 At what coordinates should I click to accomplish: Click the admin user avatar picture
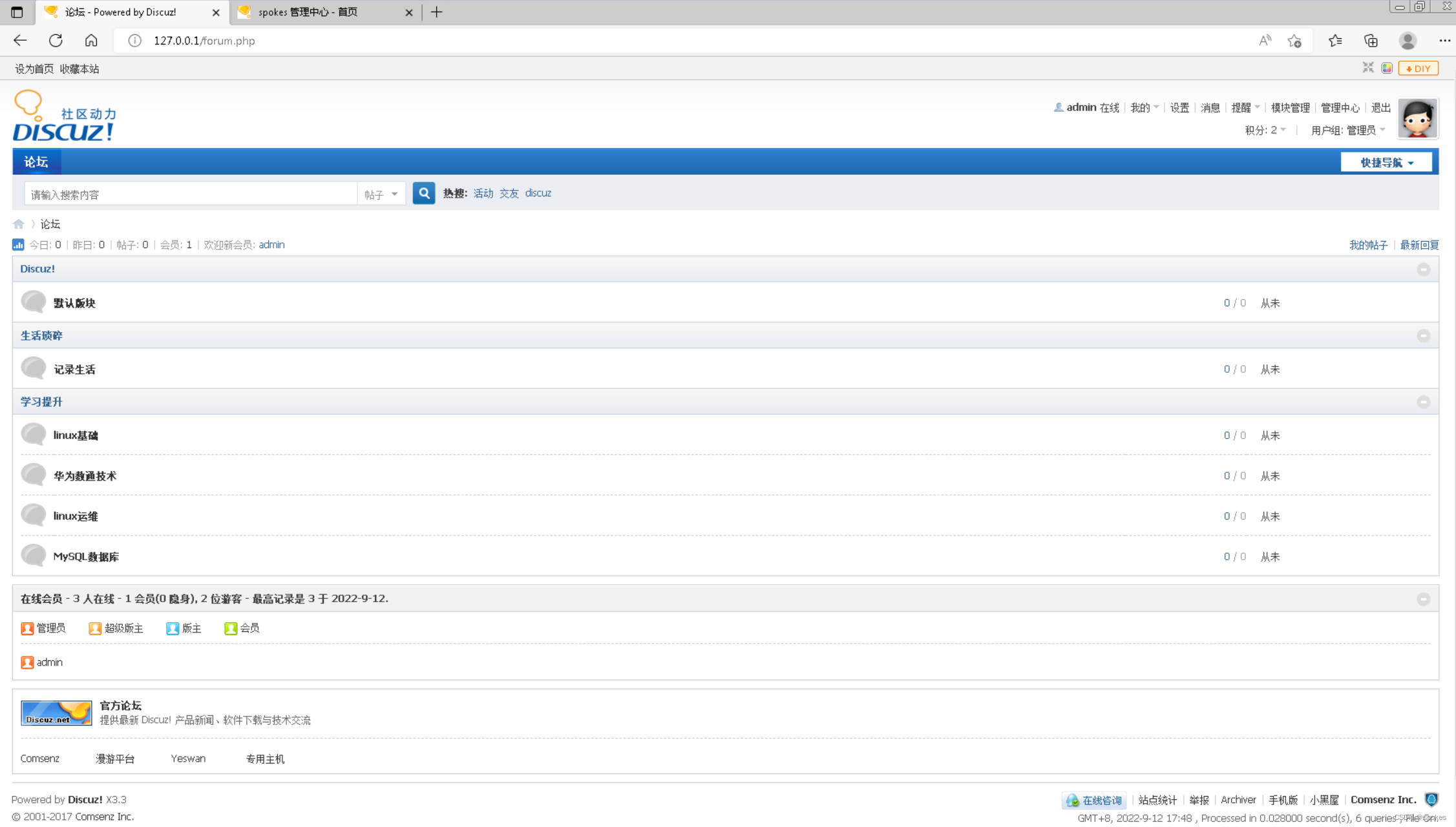(x=1417, y=118)
